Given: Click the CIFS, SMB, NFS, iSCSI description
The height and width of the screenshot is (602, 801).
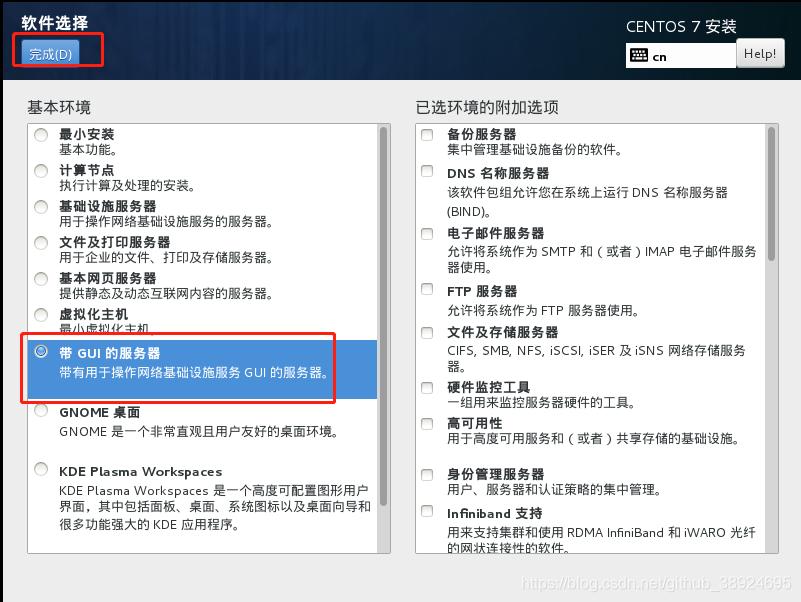Looking at the screenshot, I should (596, 358).
